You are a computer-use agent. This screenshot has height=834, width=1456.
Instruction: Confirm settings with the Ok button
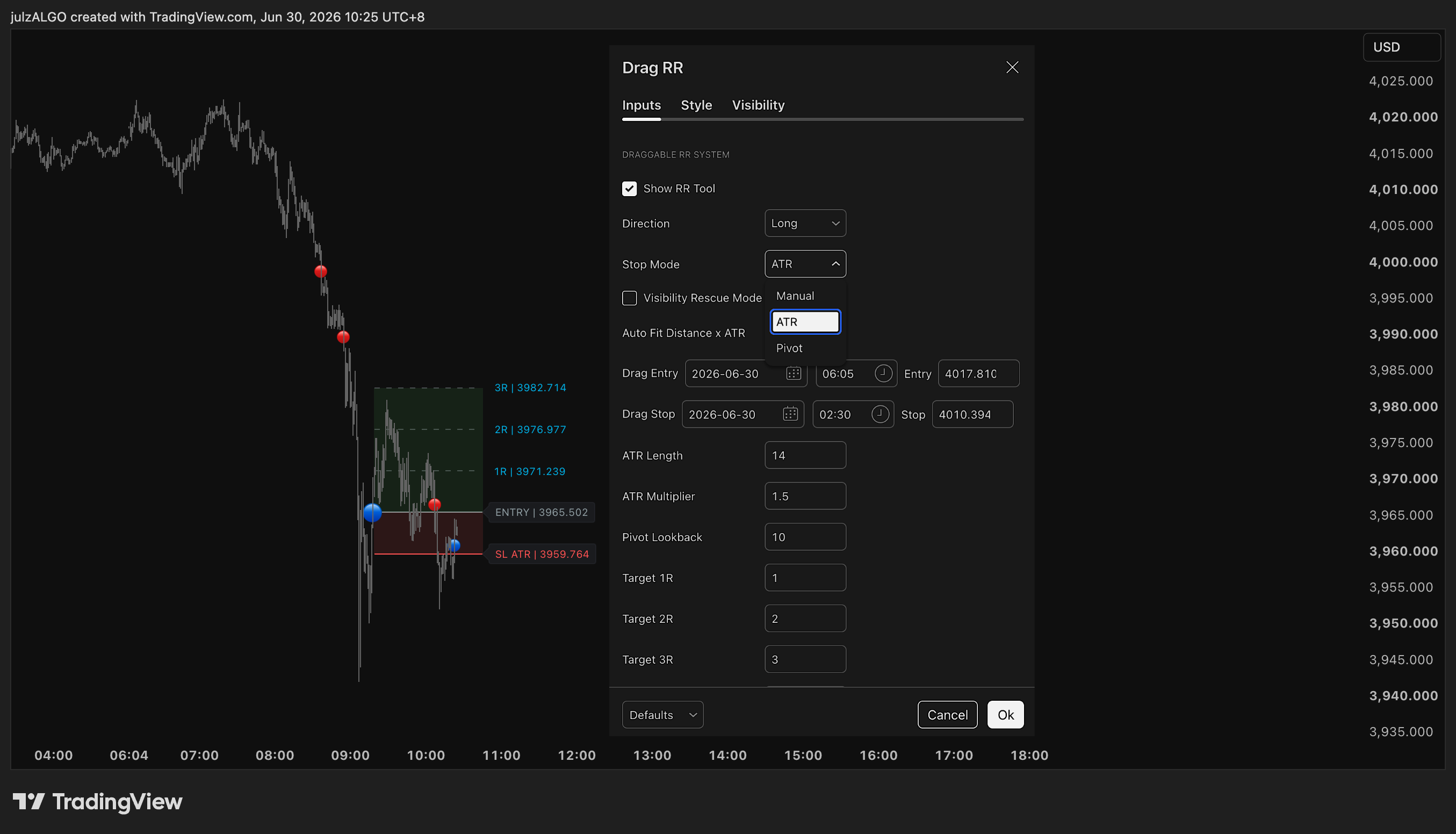(1005, 715)
